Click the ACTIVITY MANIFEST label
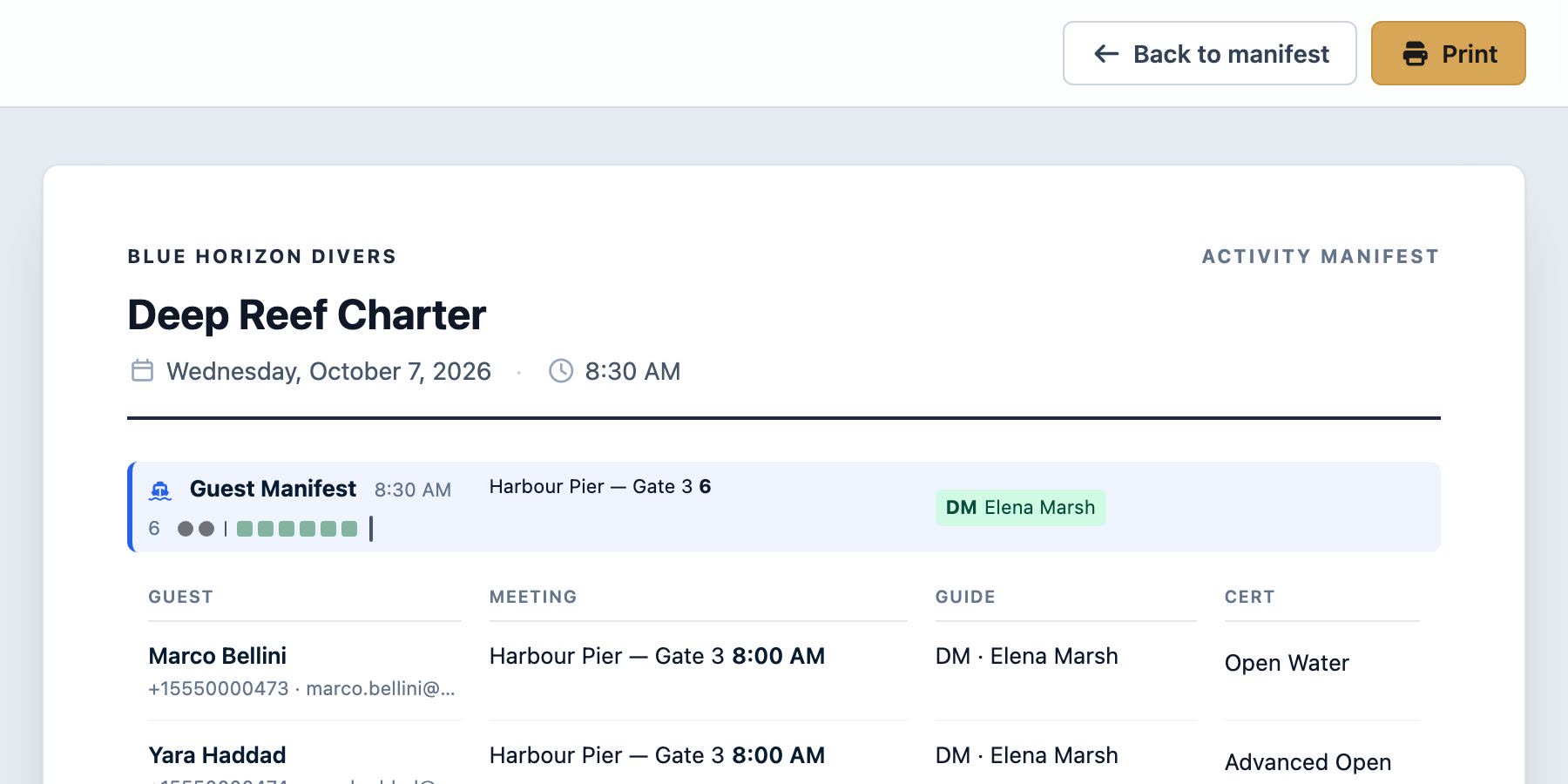This screenshot has height=784, width=1568. tap(1321, 257)
